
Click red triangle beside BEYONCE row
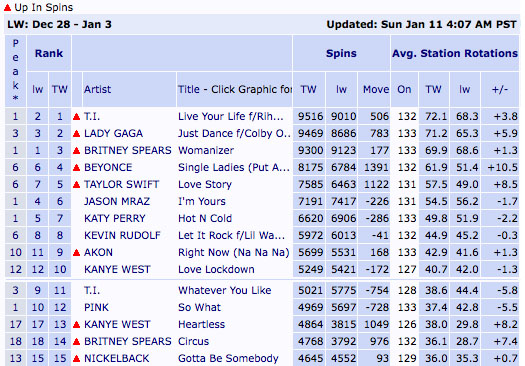click(76, 167)
